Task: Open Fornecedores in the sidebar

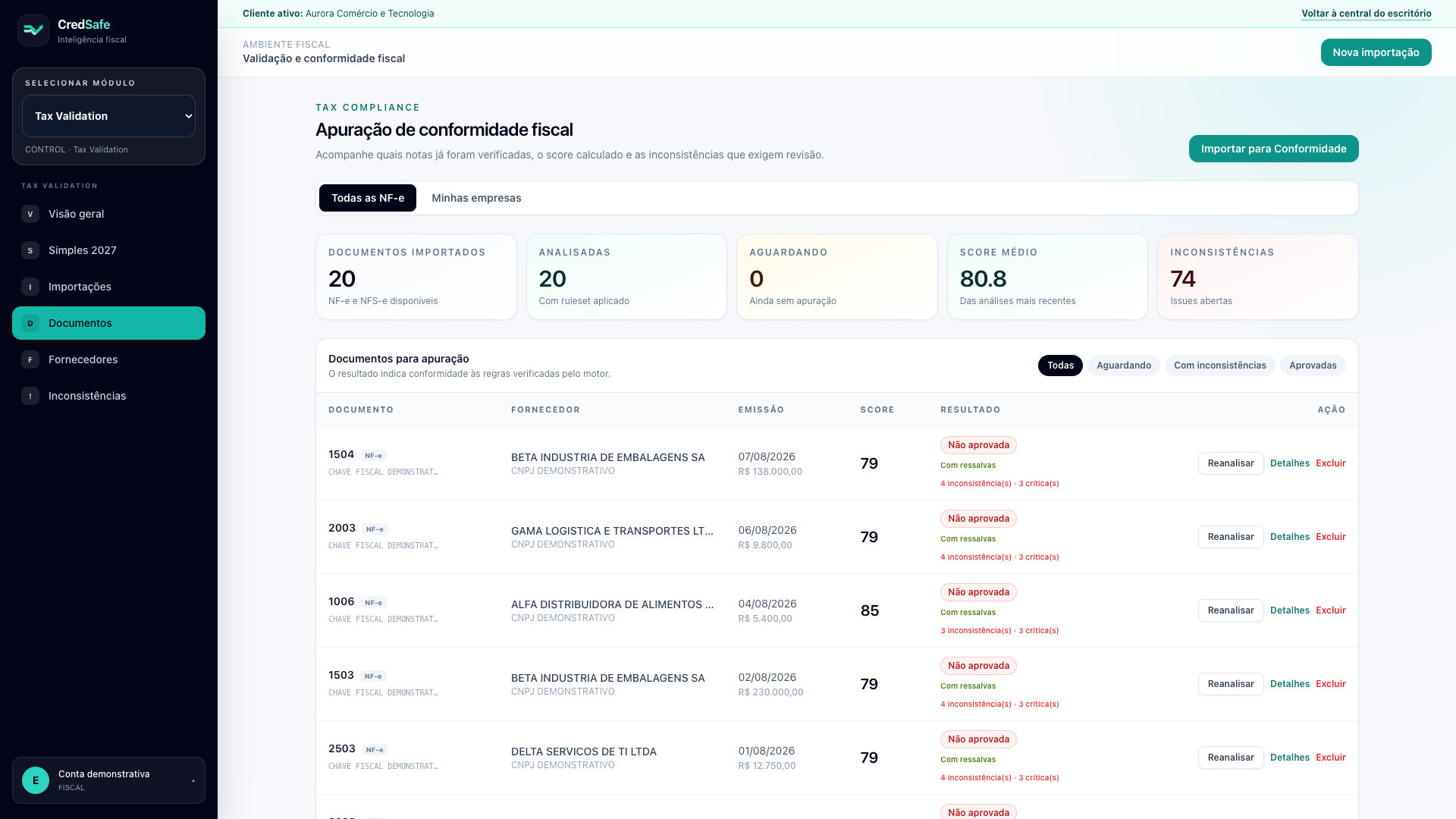Action: pyautogui.click(x=108, y=359)
